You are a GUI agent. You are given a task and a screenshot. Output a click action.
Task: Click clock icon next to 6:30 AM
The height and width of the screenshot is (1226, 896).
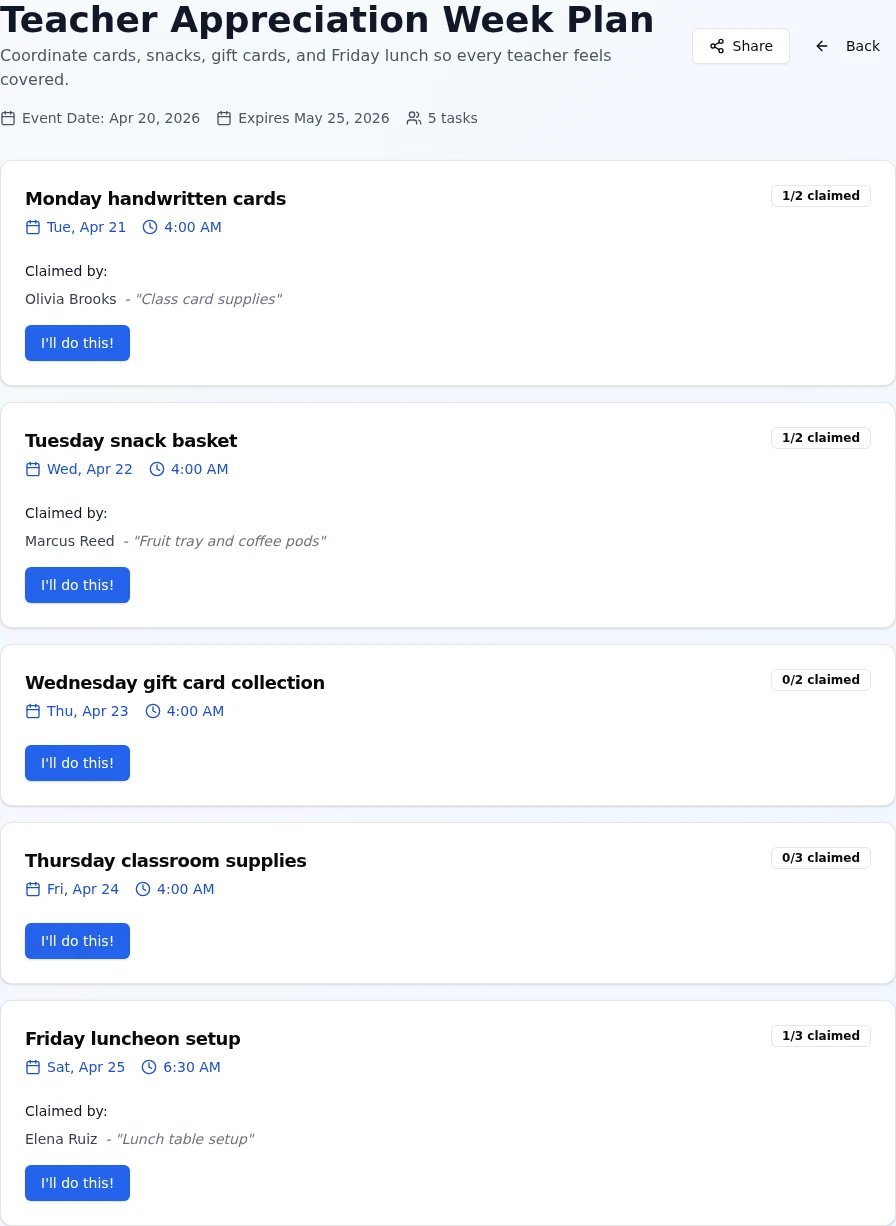(x=149, y=1067)
